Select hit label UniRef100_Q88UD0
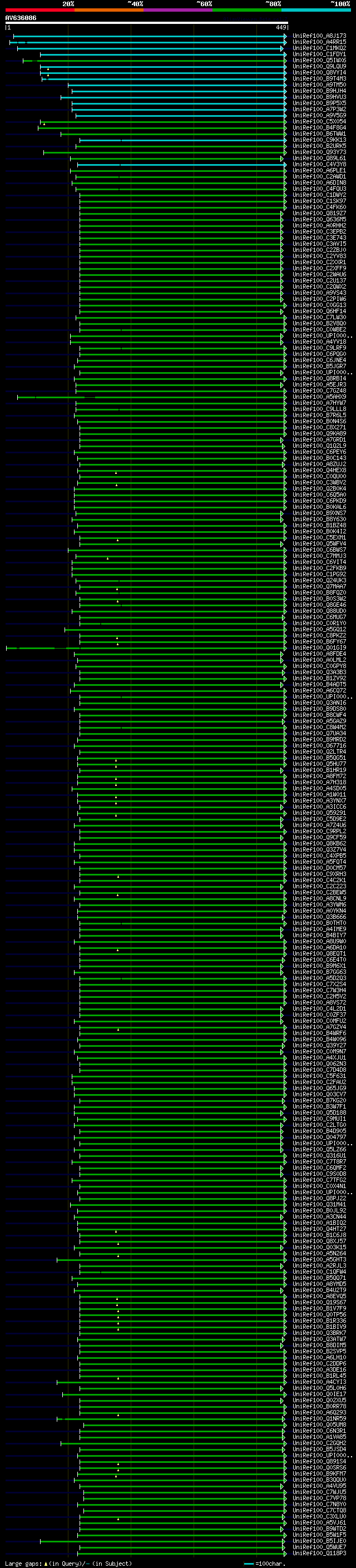Screen dimensions: 356x1568 coord(319,611)
